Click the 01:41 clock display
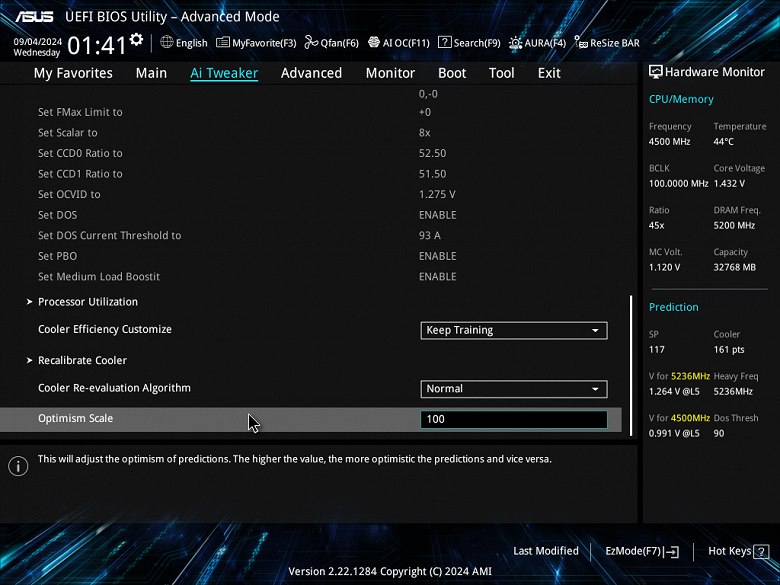This screenshot has height=585, width=780. pyautogui.click(x=97, y=46)
